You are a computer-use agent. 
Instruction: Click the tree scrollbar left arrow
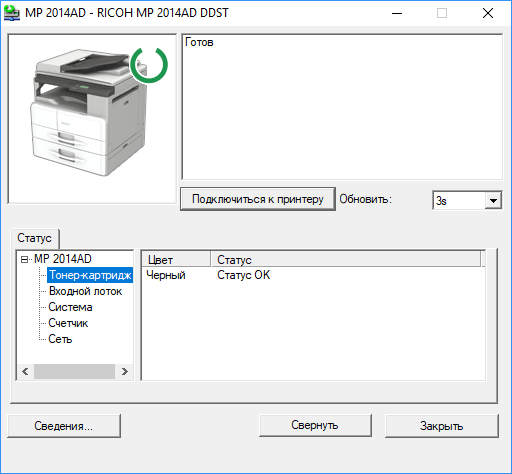click(25, 371)
